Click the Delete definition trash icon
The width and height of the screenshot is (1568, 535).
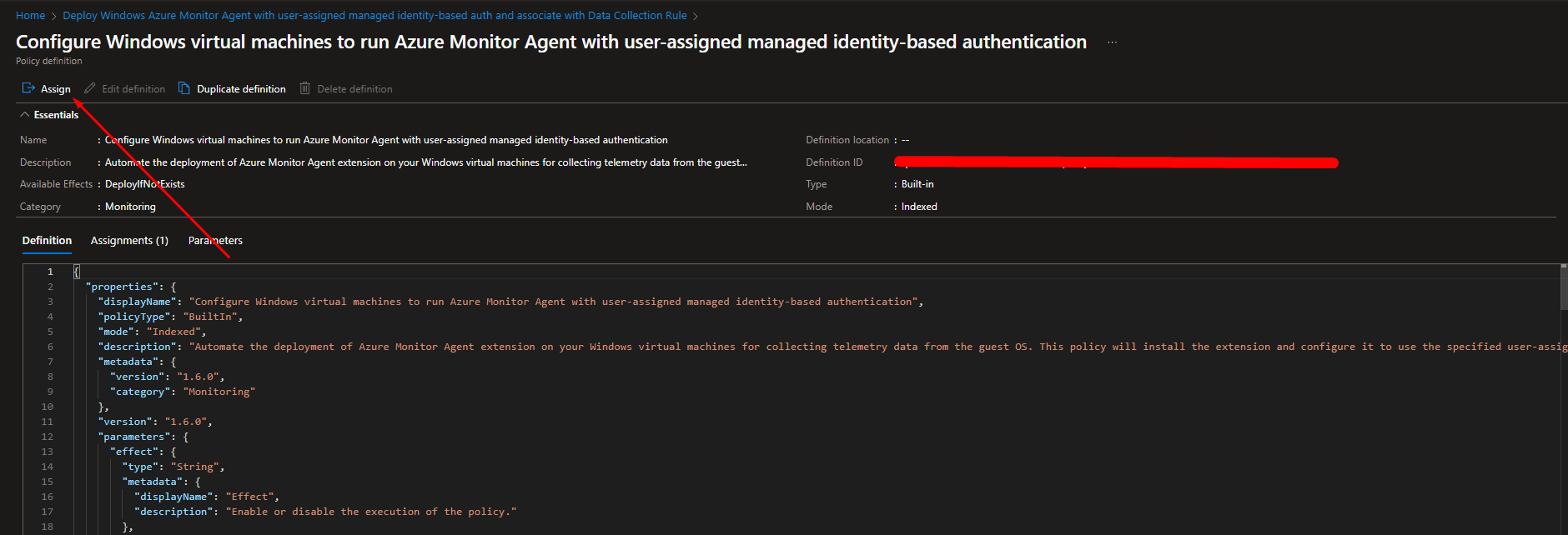tap(305, 88)
